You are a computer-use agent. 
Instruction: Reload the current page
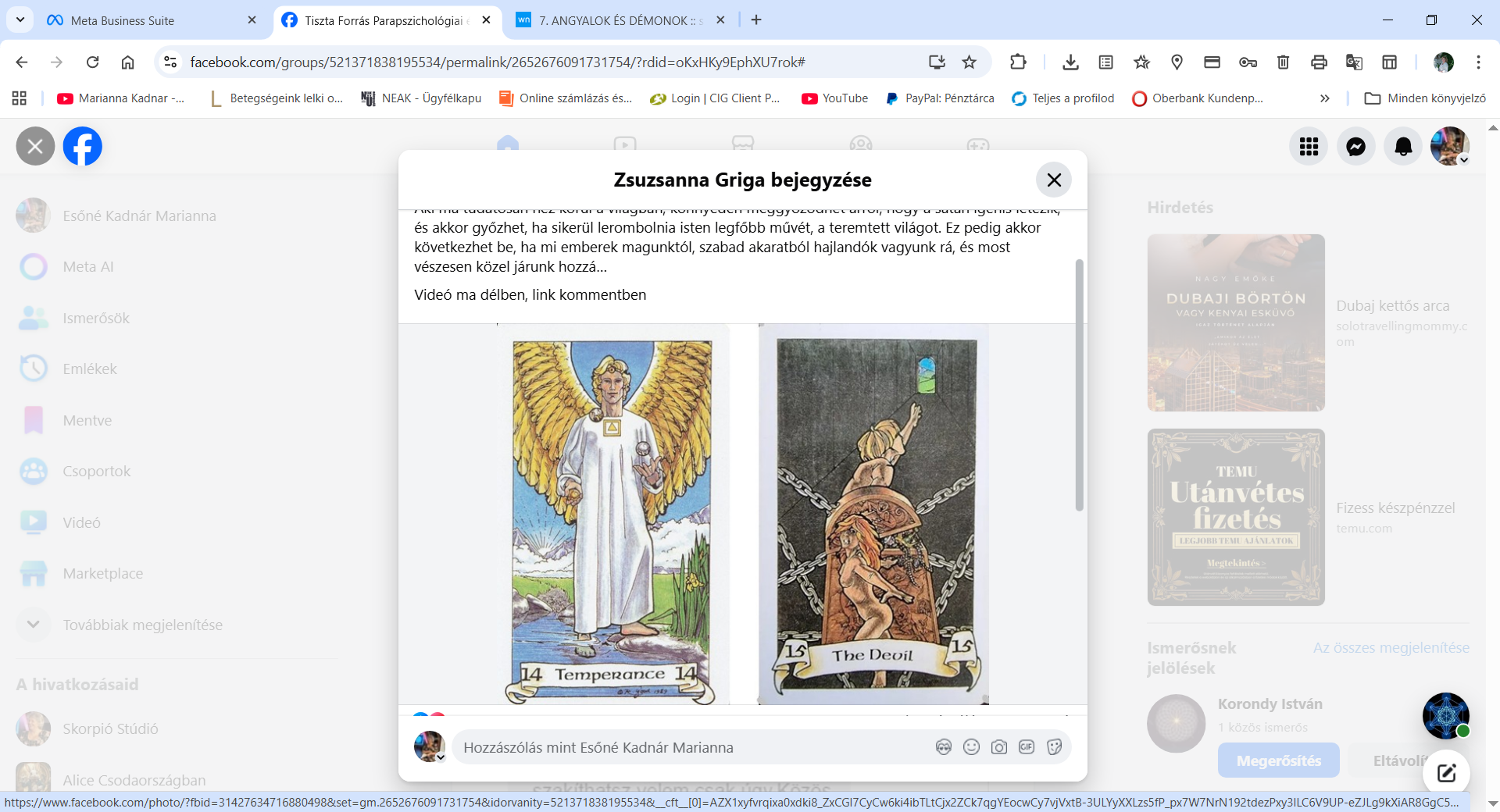[x=92, y=62]
